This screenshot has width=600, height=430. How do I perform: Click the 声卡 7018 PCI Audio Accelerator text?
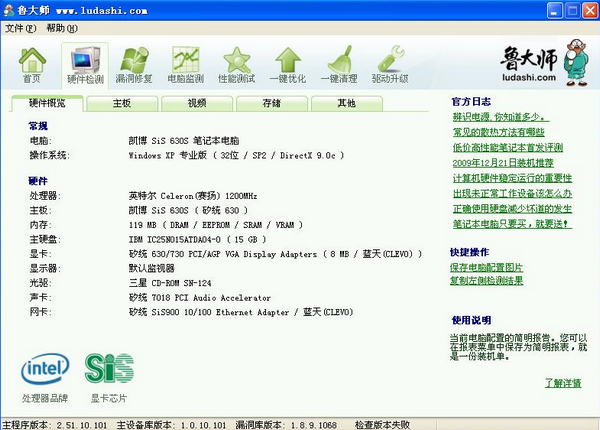point(200,298)
